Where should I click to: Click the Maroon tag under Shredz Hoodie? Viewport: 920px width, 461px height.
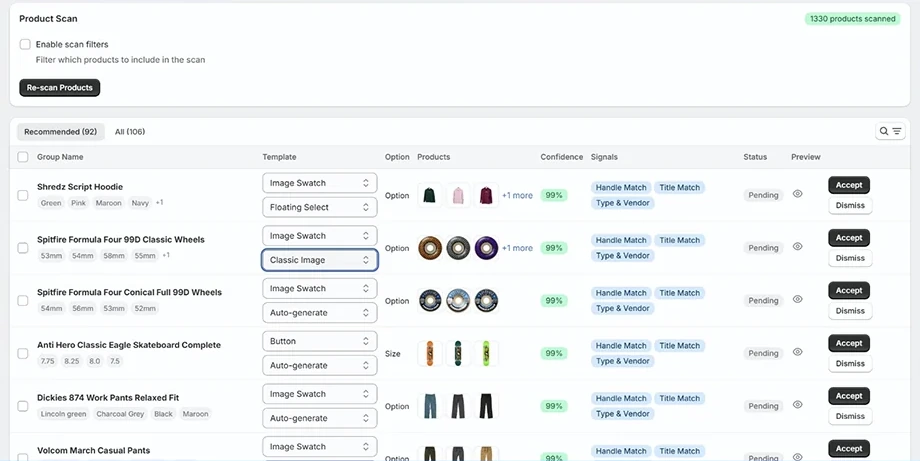point(109,203)
